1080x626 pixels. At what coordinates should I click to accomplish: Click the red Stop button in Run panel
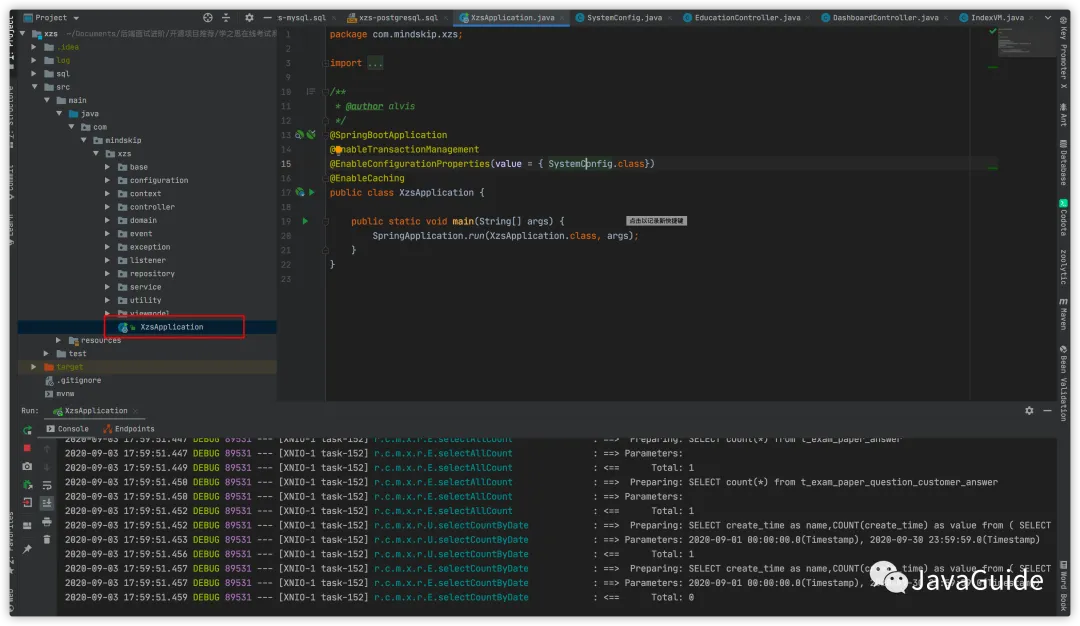27,448
